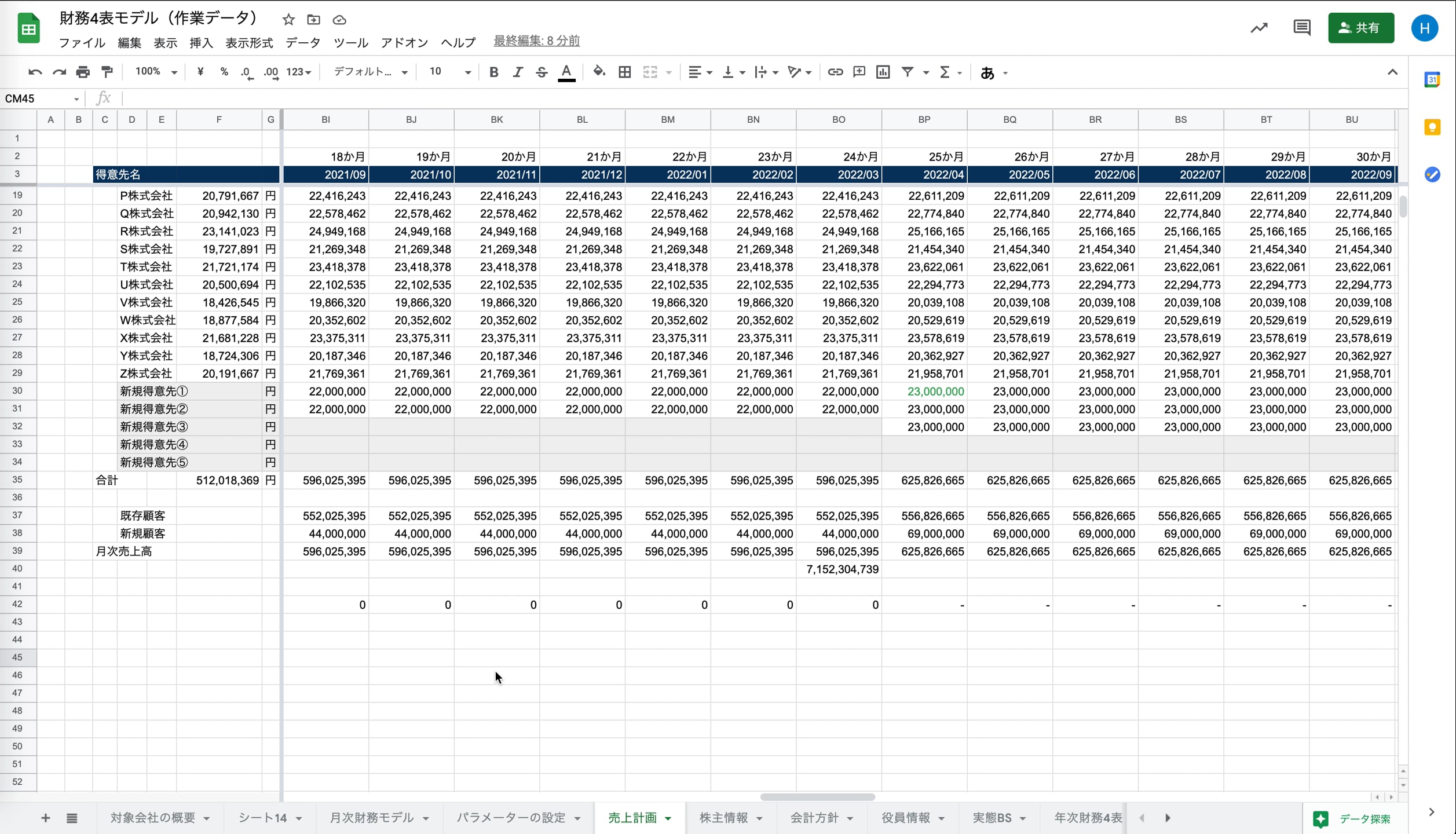Open the borders grid icon

point(624,72)
